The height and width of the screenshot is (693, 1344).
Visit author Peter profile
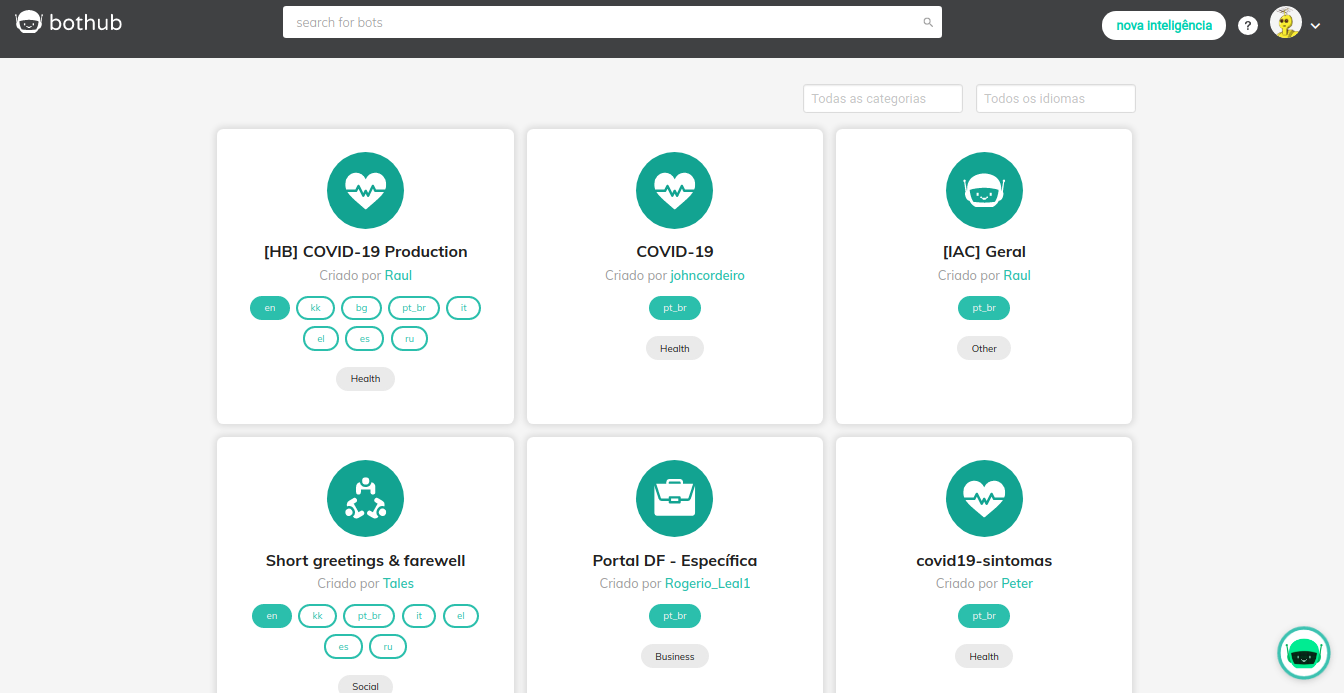pos(1017,583)
